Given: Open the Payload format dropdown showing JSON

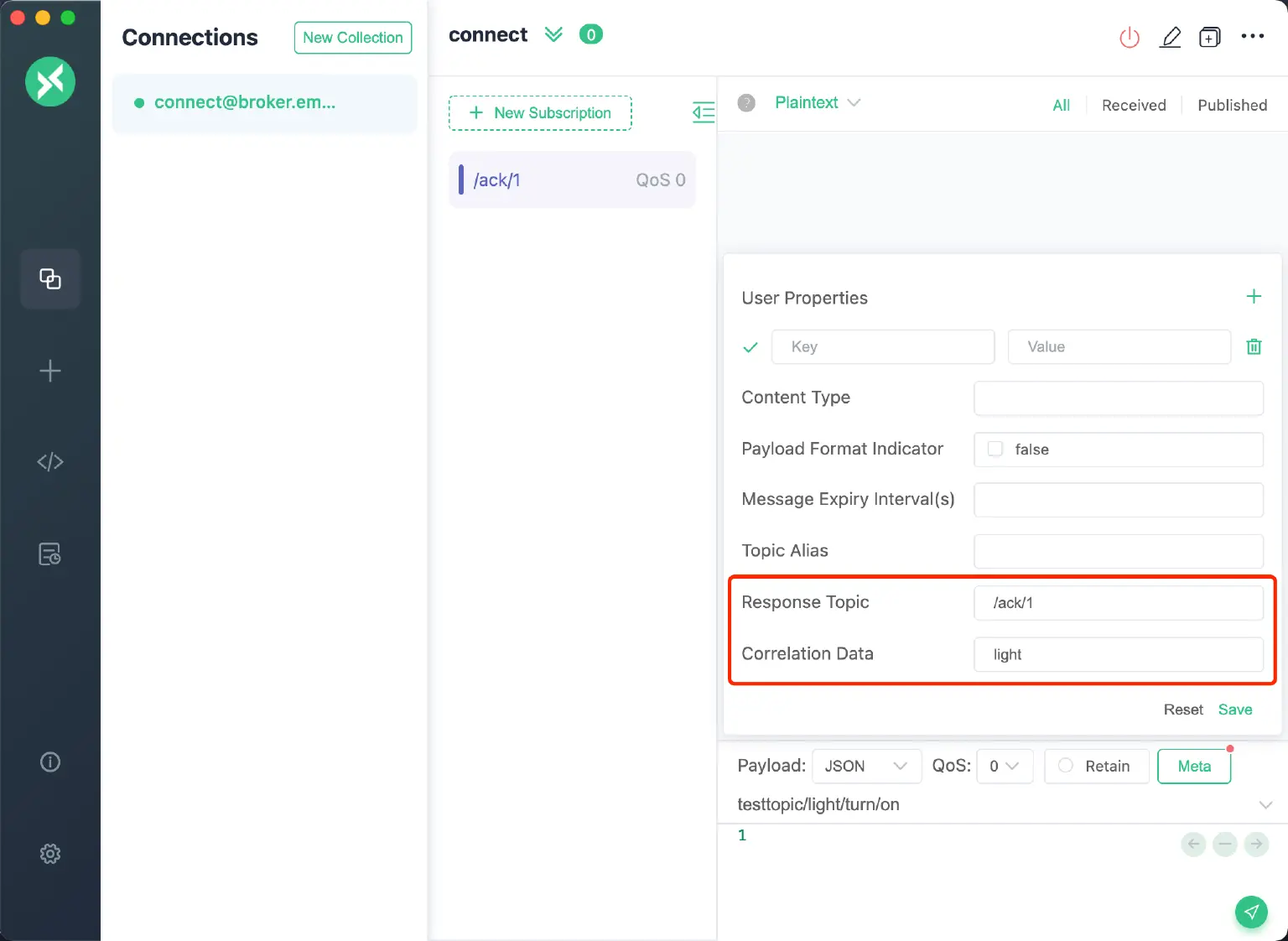Looking at the screenshot, I should point(866,766).
